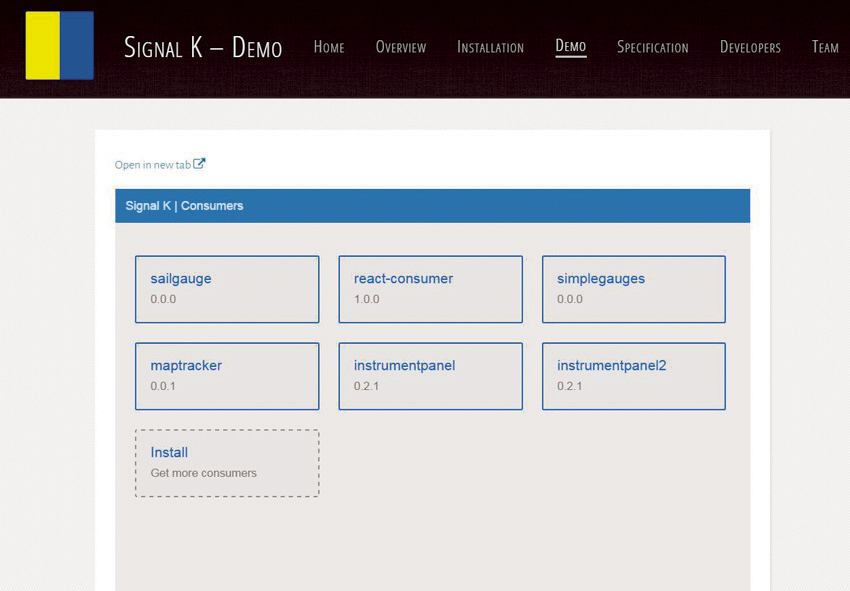The image size is (850, 591).
Task: Click the 0.0.0 version under simplegauges
Action: tap(570, 299)
